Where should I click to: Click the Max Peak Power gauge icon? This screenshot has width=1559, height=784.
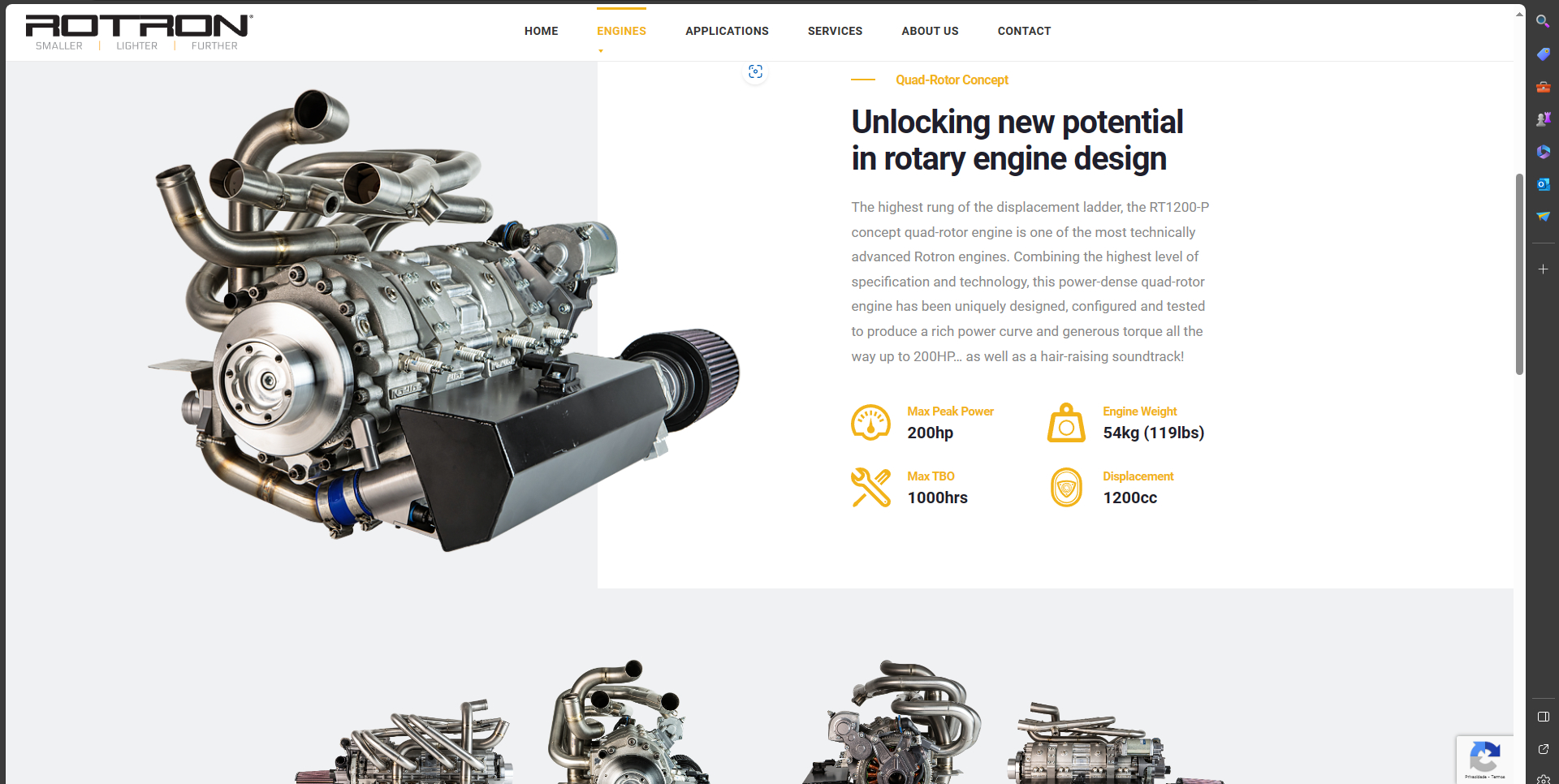[x=870, y=423]
